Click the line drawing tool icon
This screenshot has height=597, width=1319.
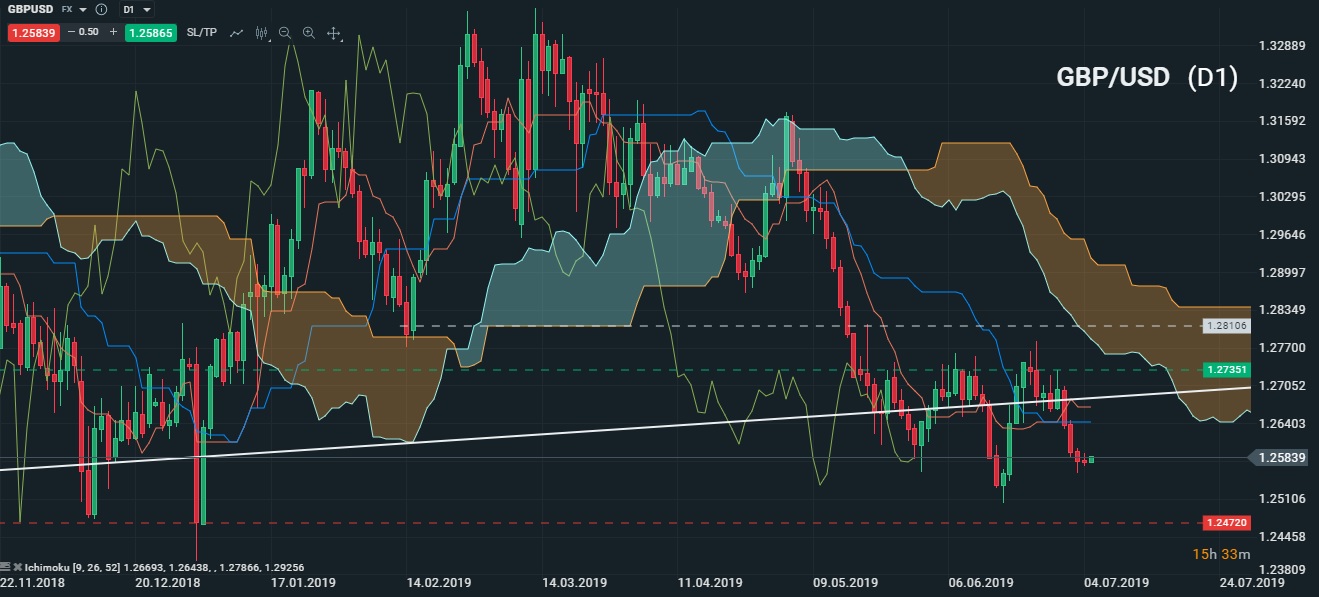click(237, 32)
